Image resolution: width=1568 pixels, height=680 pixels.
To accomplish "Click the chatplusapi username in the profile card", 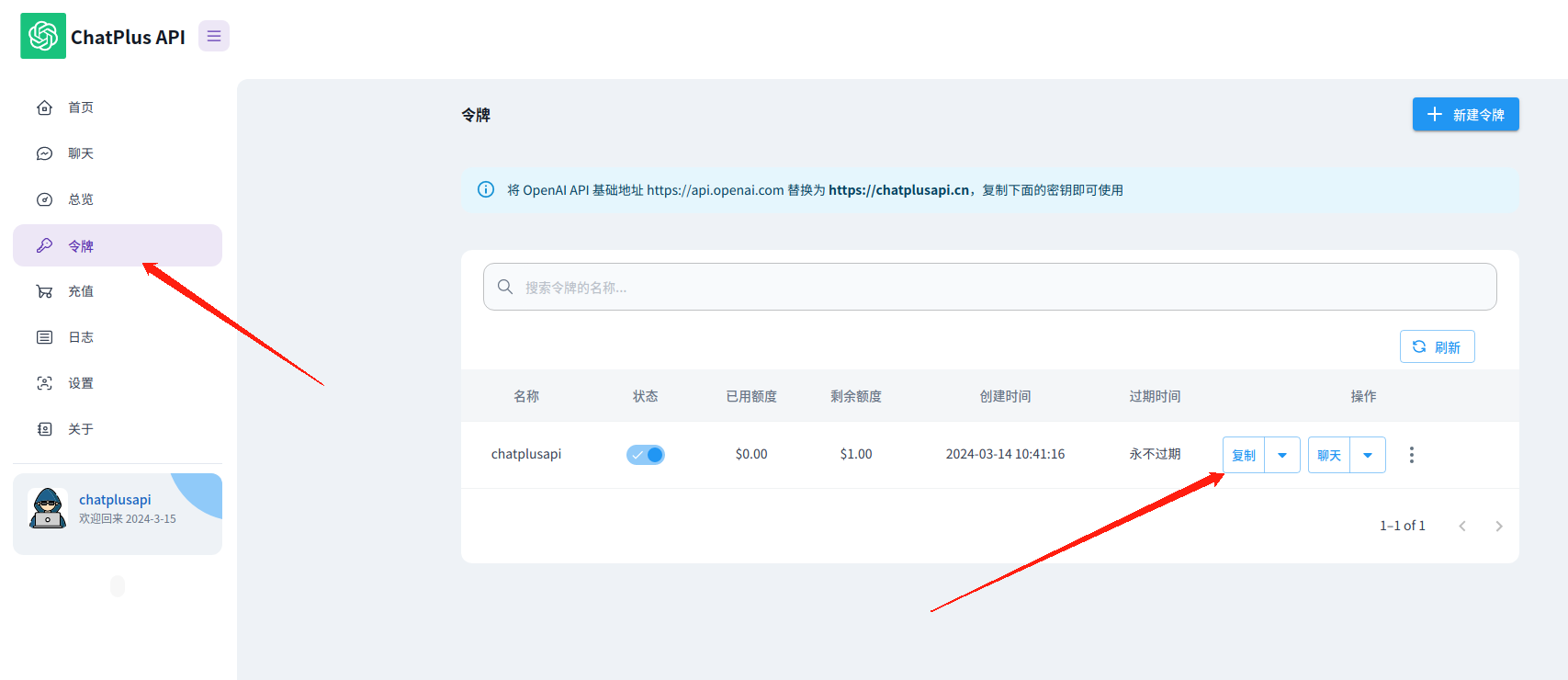I will point(115,500).
